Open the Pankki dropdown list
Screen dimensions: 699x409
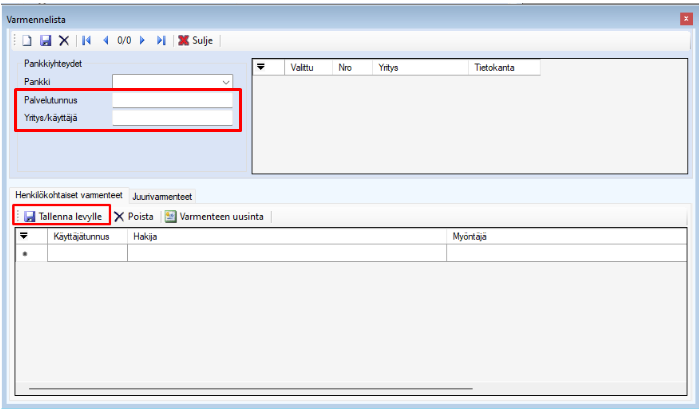point(225,82)
